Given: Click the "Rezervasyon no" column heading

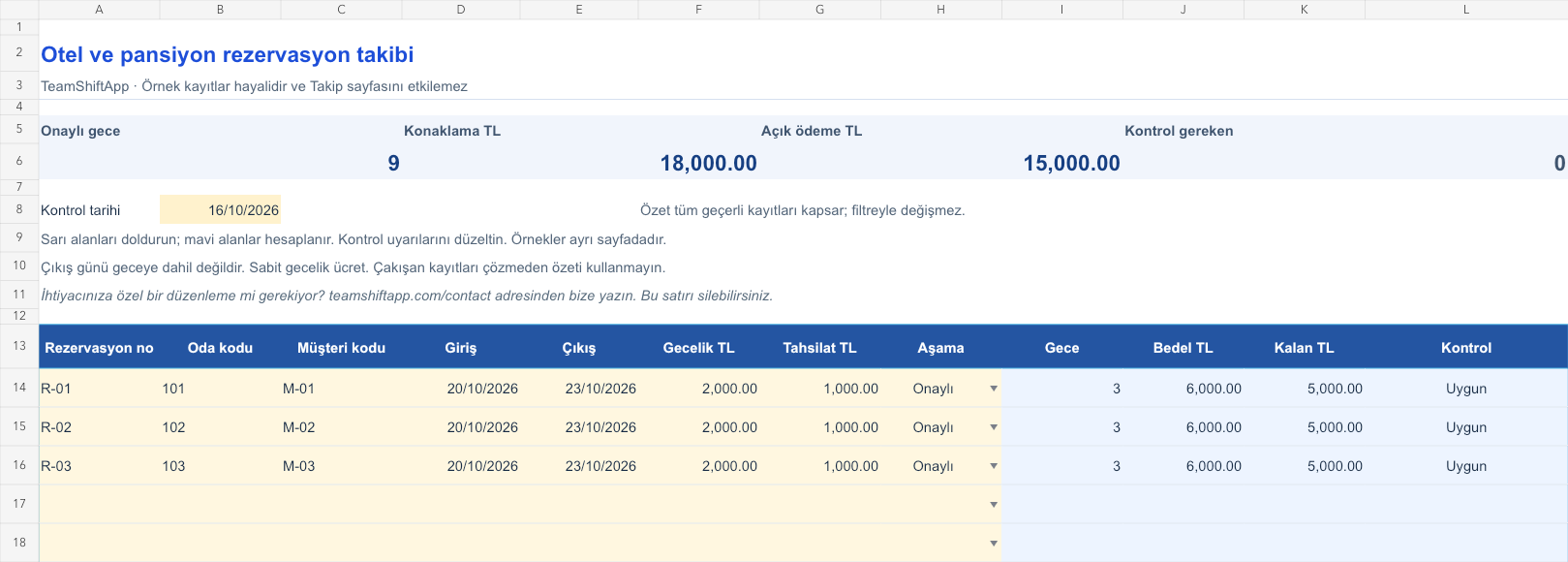Looking at the screenshot, I should (x=99, y=348).
